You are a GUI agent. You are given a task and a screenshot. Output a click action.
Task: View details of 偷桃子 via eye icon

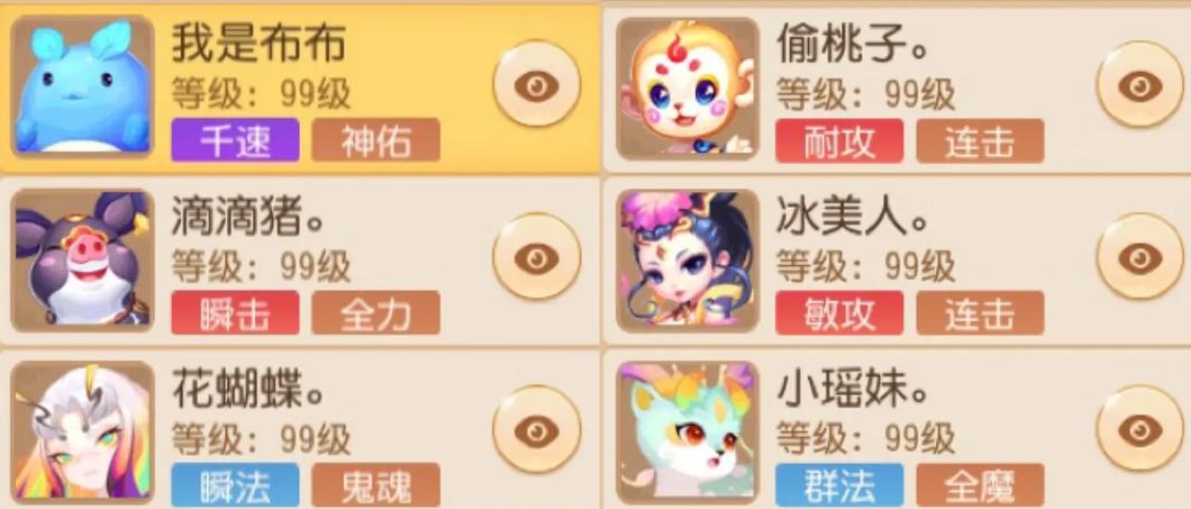(1140, 84)
